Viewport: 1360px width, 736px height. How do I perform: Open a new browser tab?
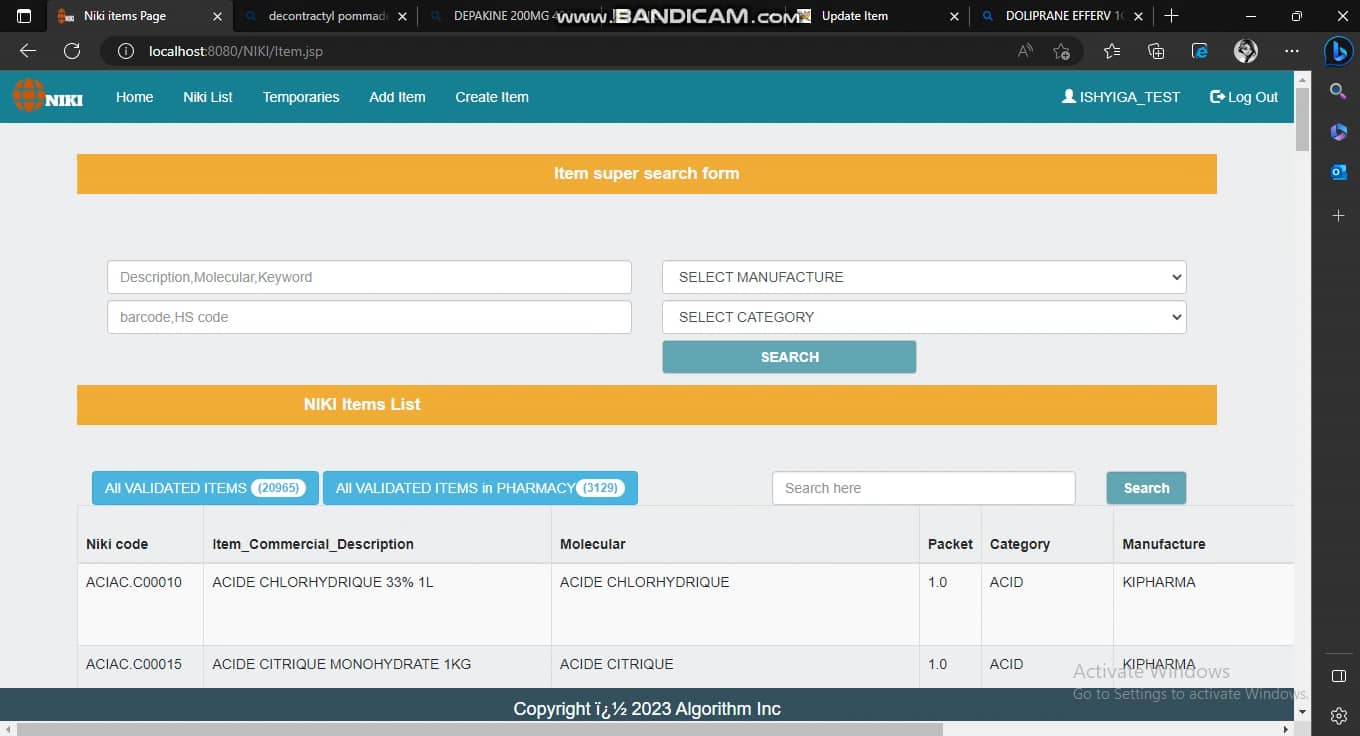pyautogui.click(x=1172, y=16)
